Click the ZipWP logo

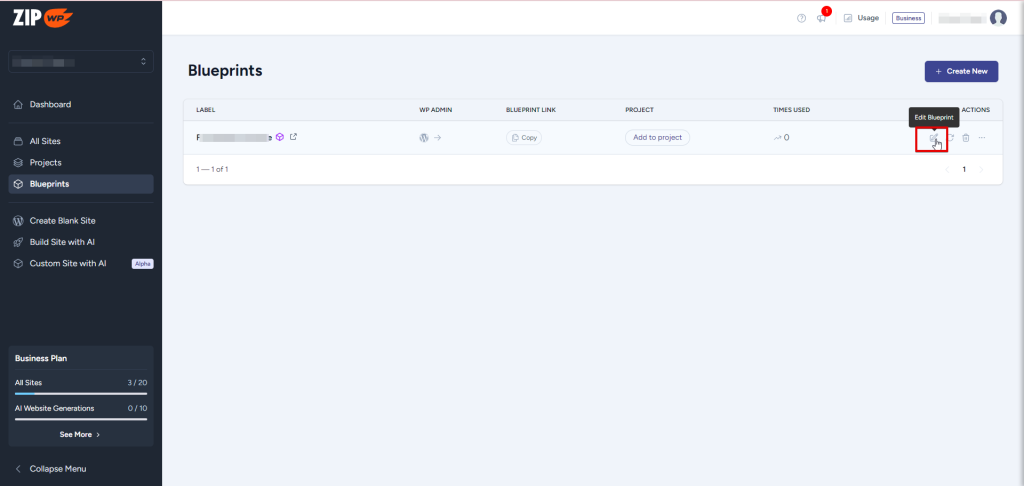43,17
